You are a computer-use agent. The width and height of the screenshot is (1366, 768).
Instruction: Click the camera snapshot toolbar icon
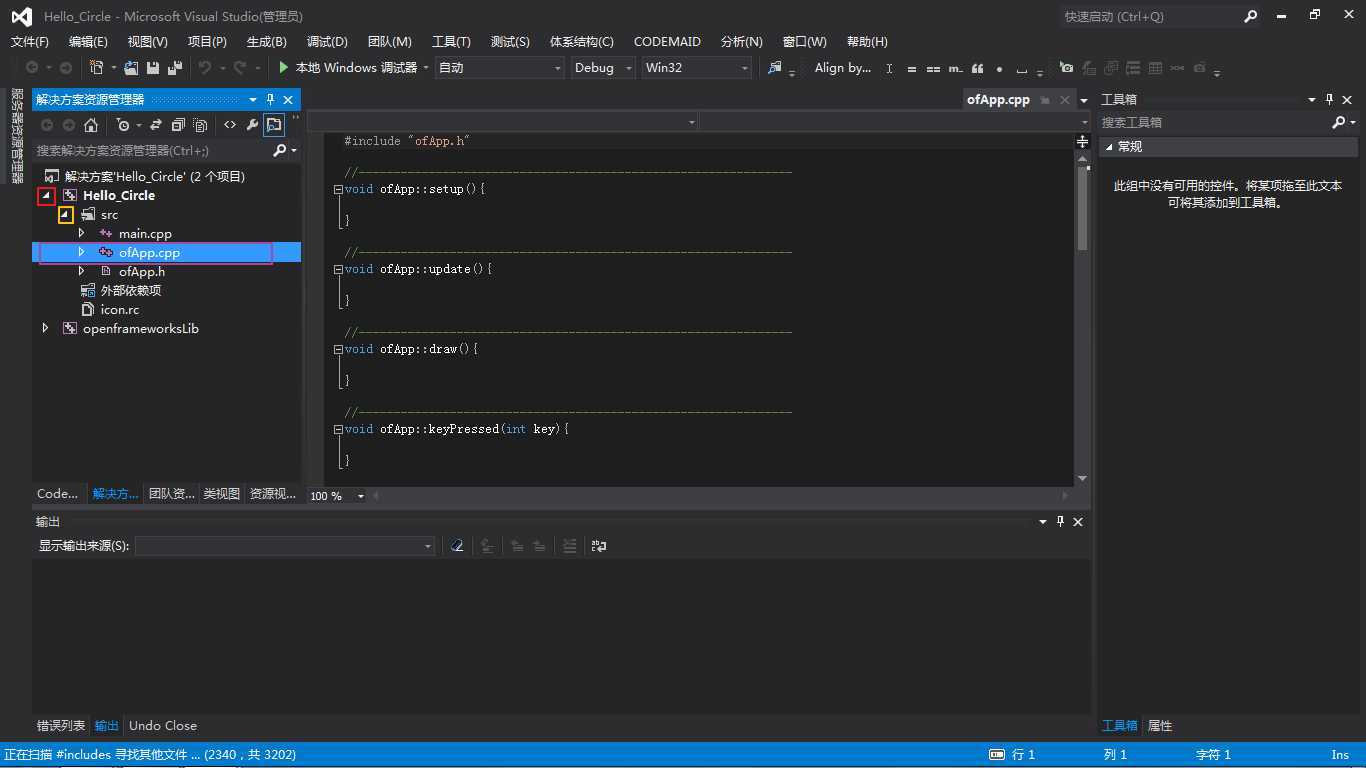pos(1066,68)
